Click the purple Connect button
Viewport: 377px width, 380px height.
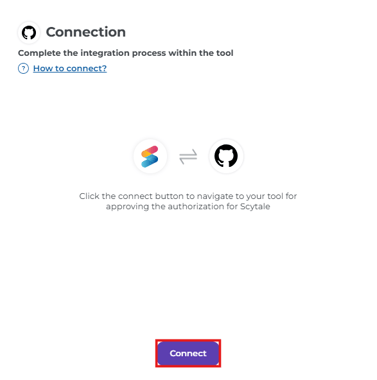click(x=188, y=353)
